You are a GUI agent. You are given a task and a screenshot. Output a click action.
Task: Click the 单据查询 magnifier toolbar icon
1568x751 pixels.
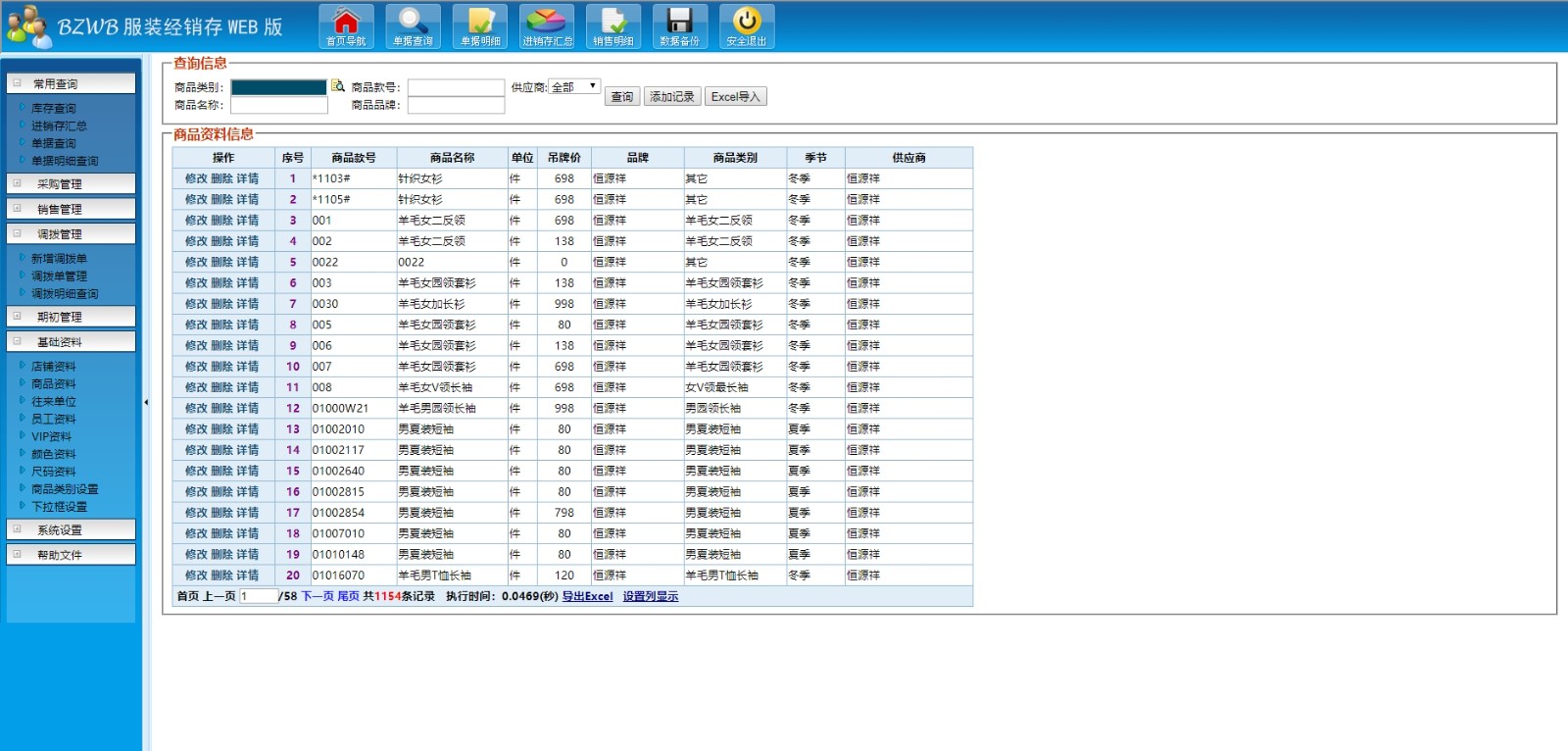413,25
